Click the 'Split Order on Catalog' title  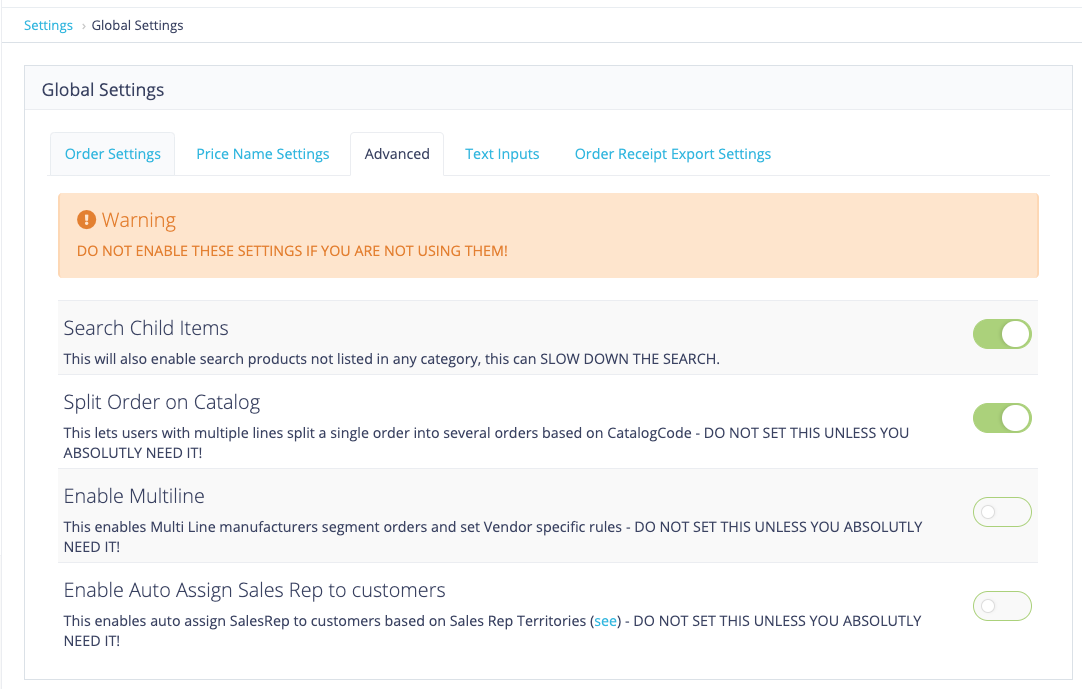161,402
